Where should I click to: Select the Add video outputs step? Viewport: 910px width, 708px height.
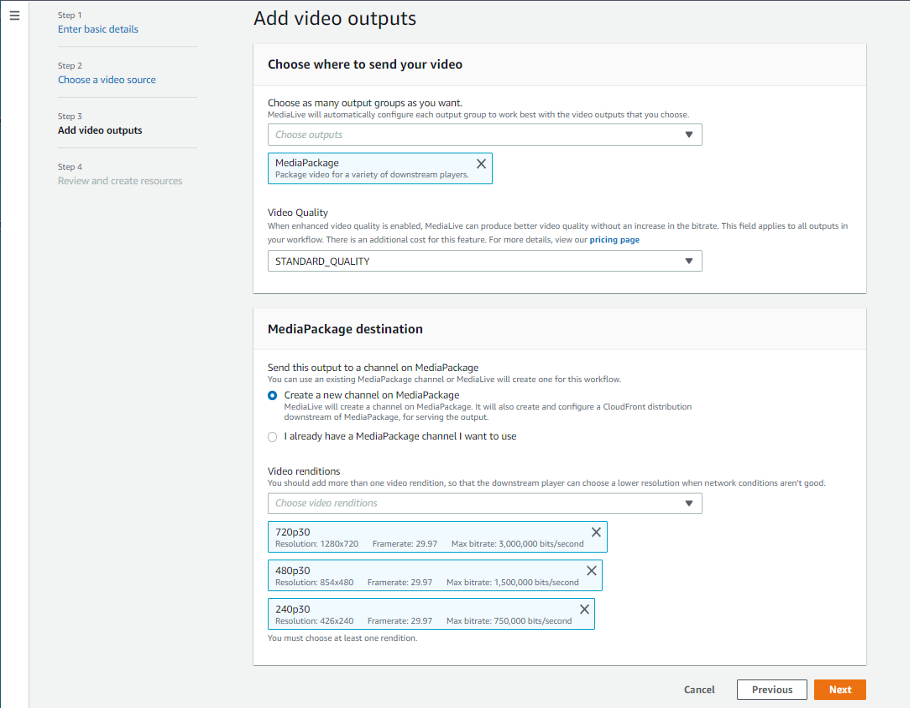pos(100,130)
